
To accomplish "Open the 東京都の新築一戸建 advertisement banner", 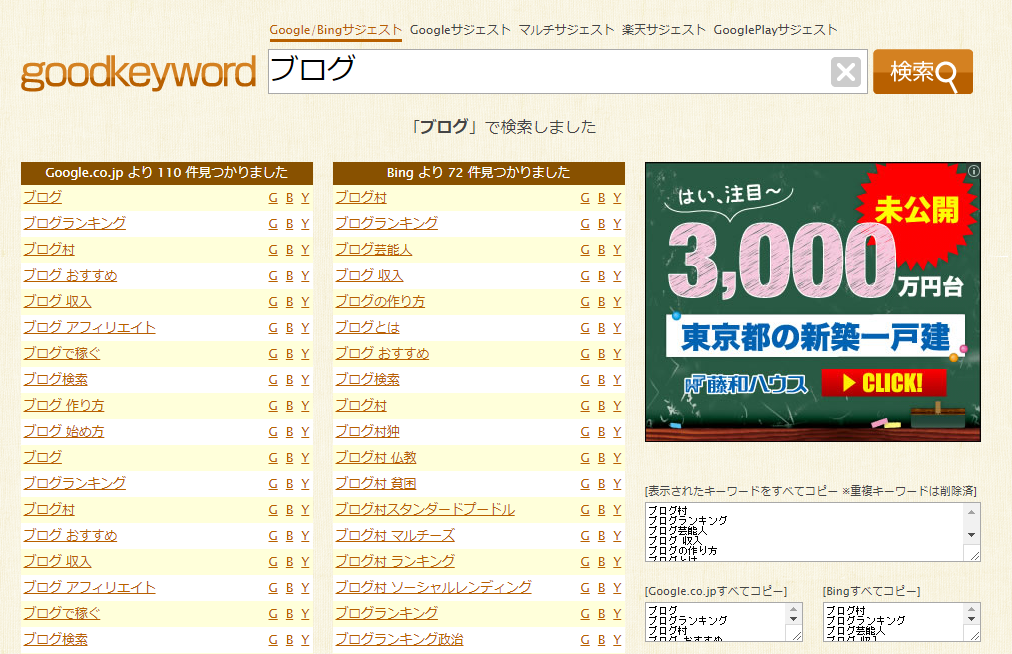I will pos(813,302).
